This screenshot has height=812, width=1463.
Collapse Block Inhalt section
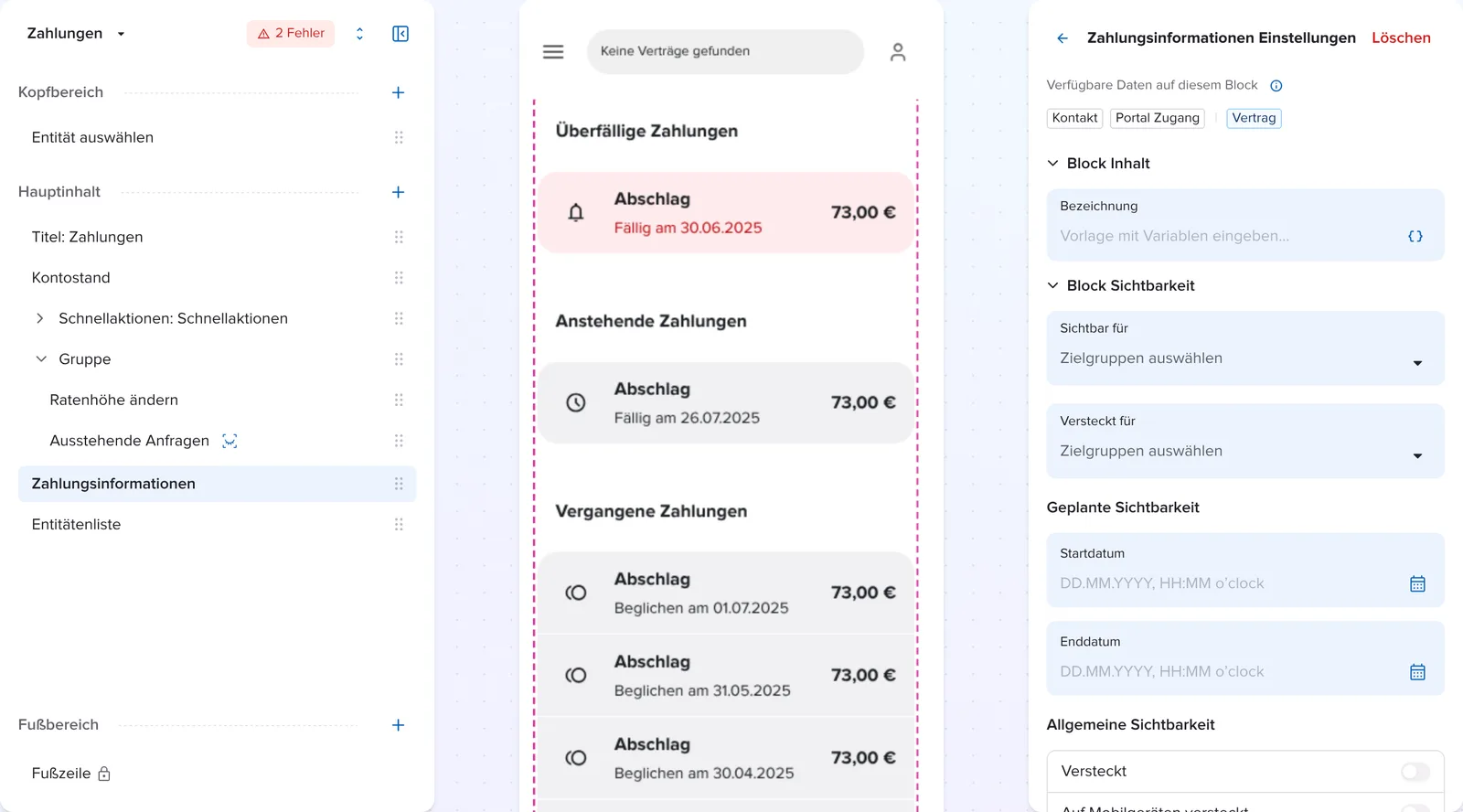(1052, 164)
